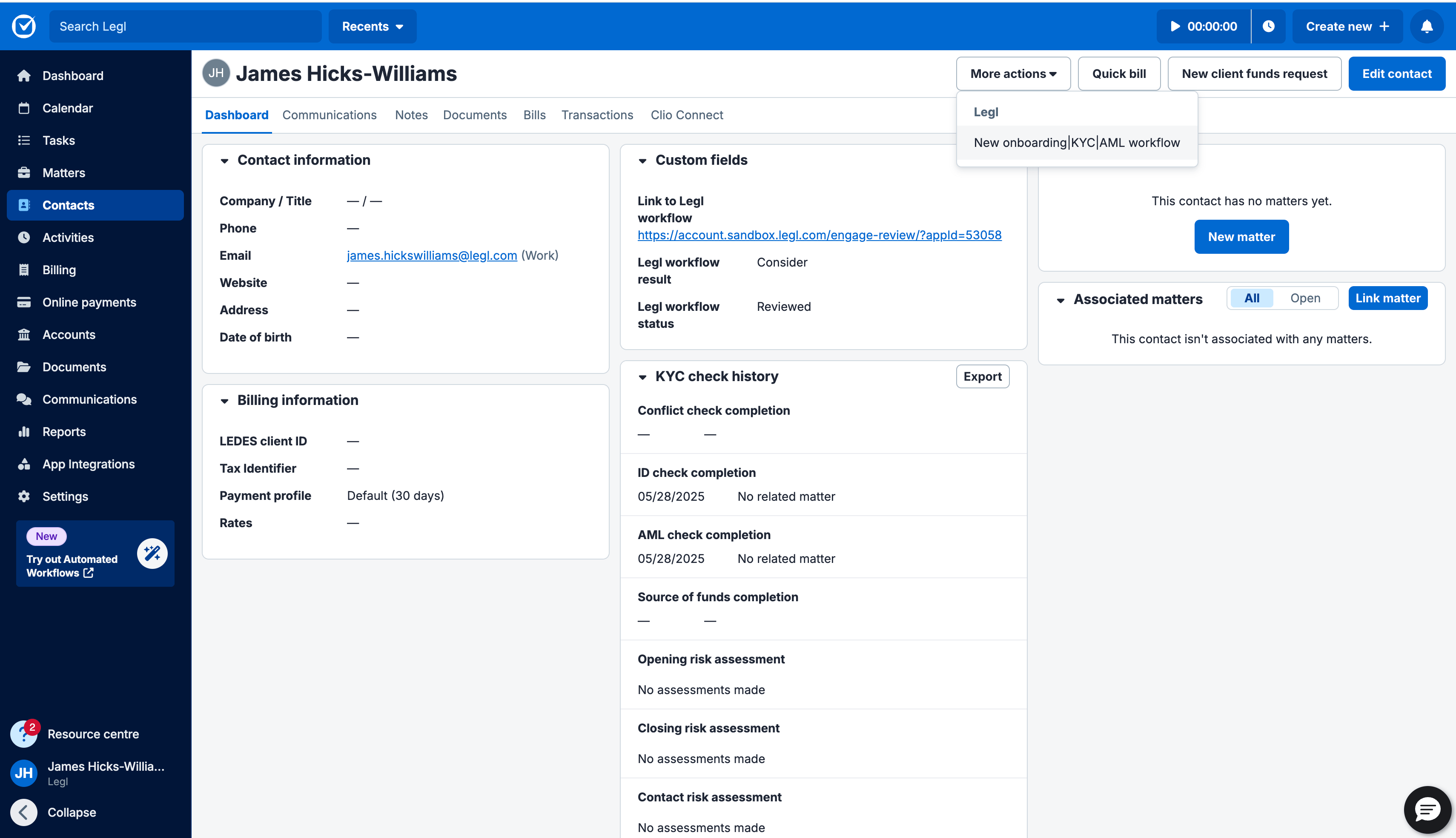Select New onboarding KYC AML workflow
Screen dimensions: 1456x838
pos(1076,143)
